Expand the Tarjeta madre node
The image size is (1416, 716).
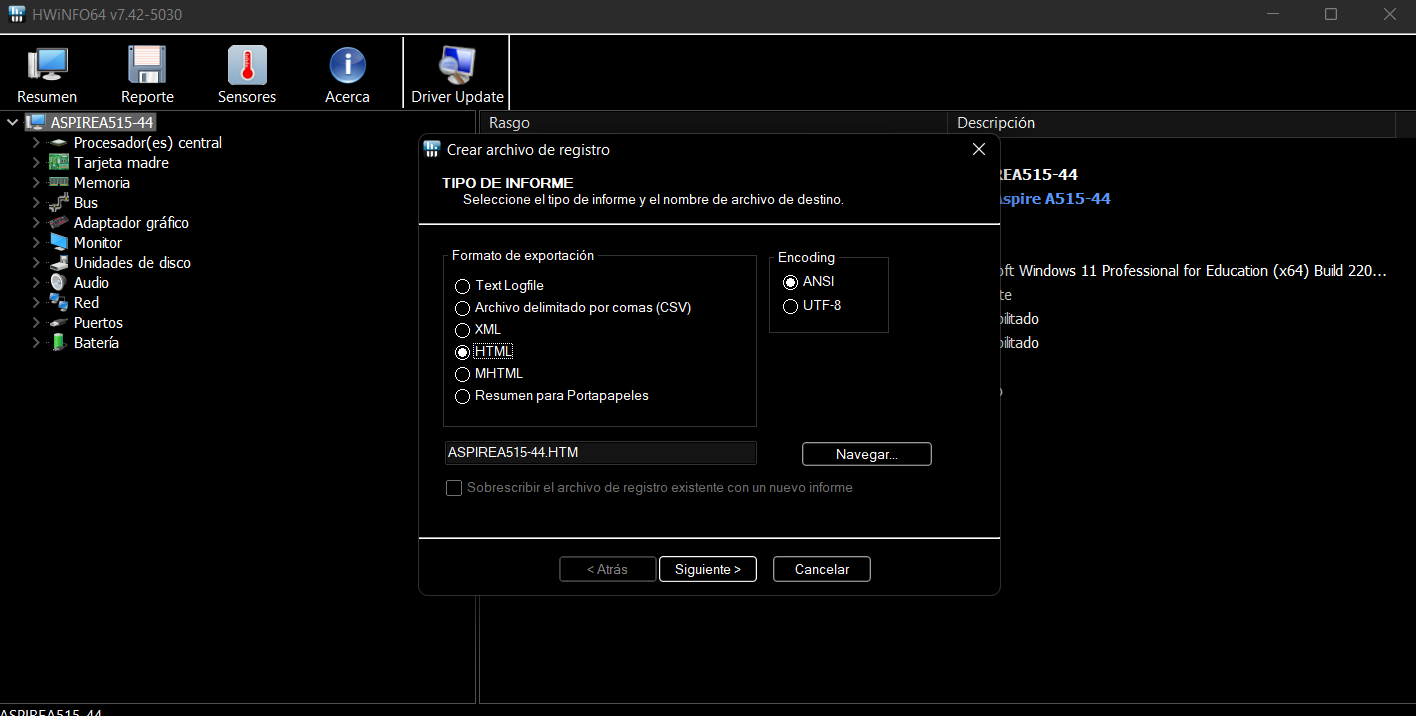(36, 163)
